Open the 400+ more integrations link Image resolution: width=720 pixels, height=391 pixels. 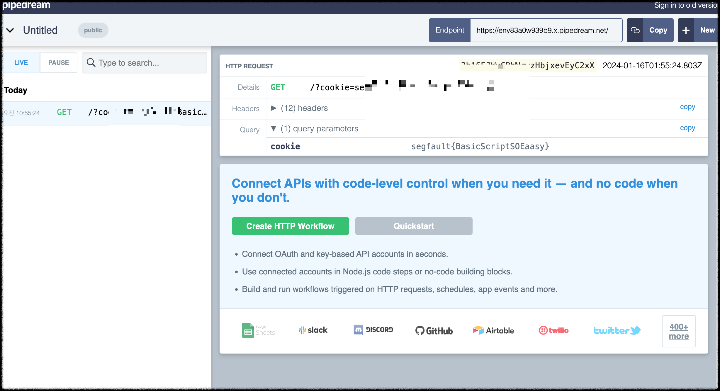(x=679, y=331)
